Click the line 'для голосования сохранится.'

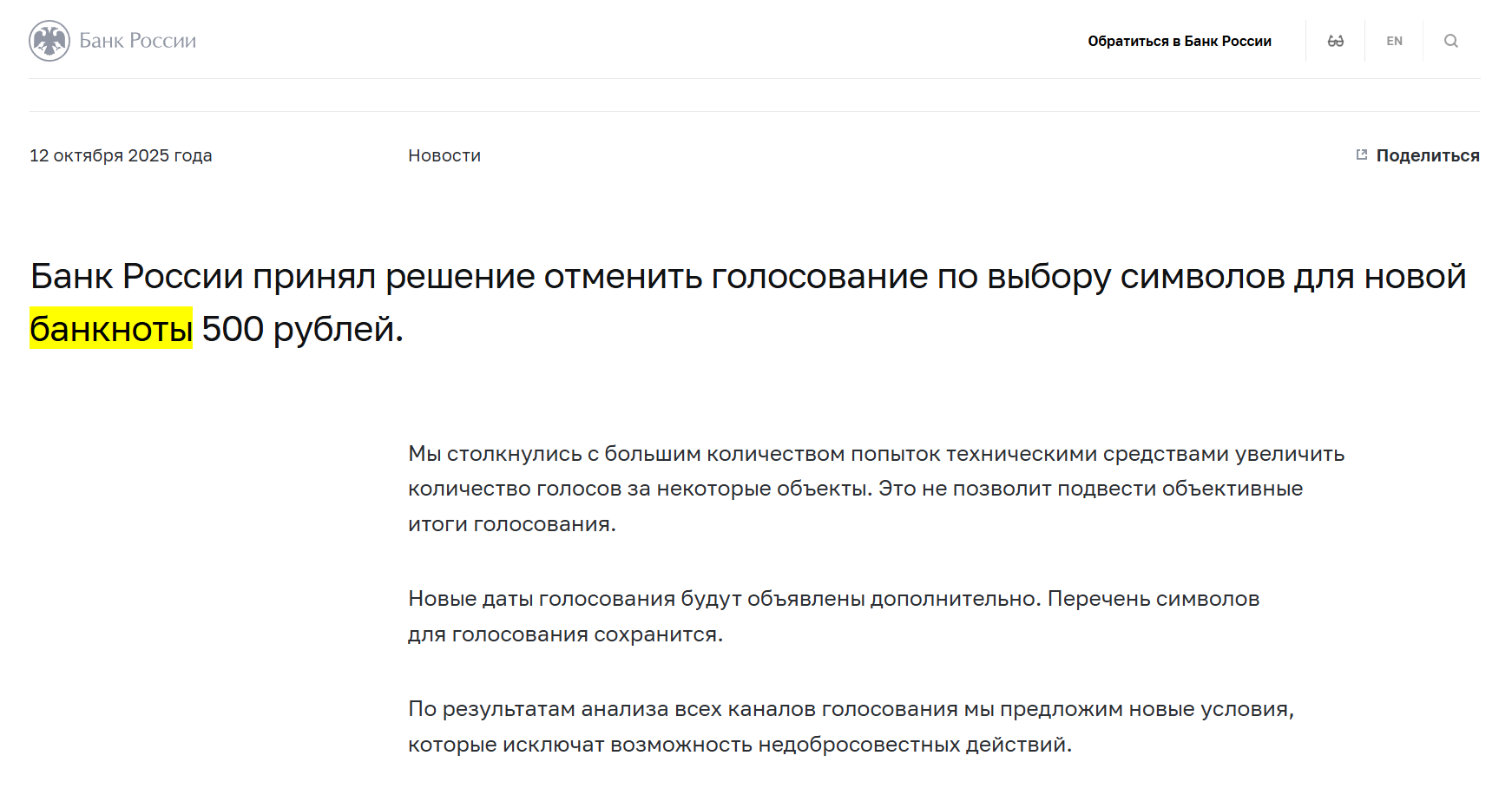[x=565, y=634]
